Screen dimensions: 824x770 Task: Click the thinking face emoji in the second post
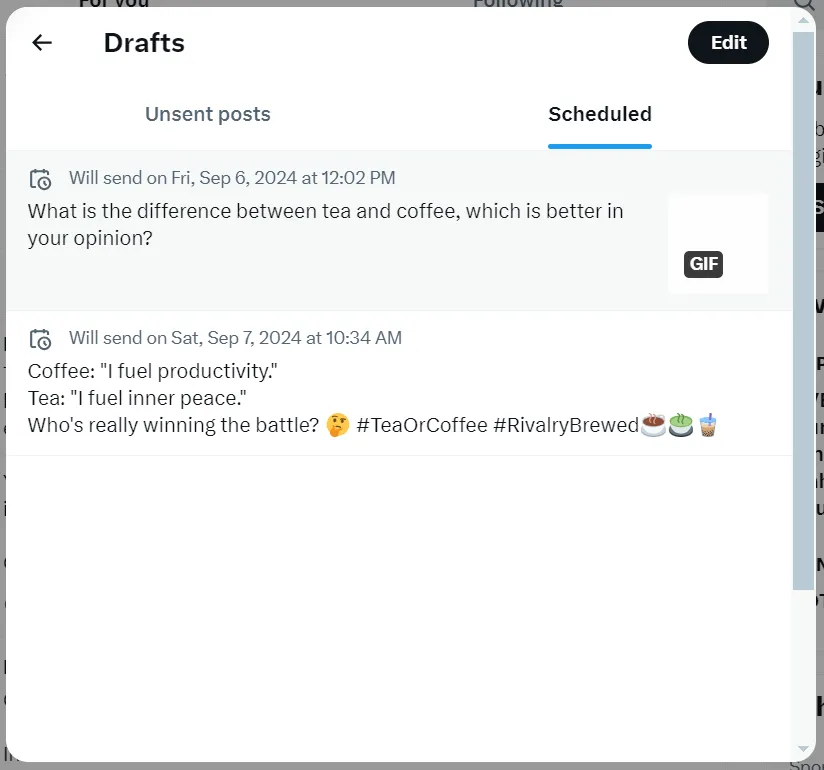(338, 425)
